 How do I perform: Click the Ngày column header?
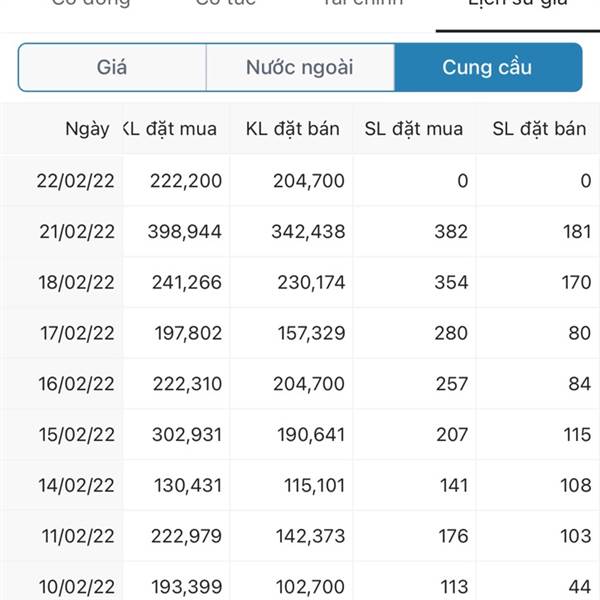[x=87, y=129]
